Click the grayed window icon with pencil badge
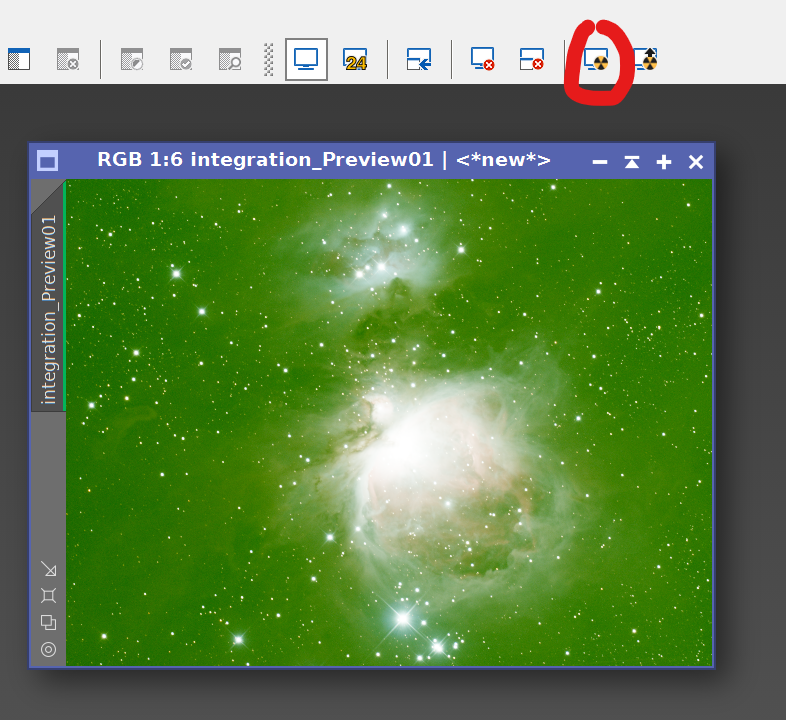The image size is (786, 720). 132,60
